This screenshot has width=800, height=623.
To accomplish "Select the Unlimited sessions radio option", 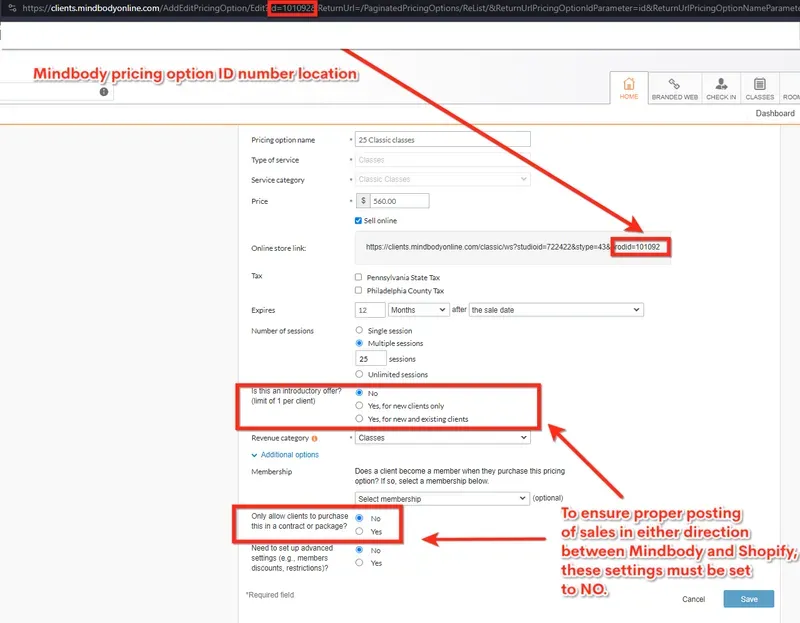I will pos(359,374).
